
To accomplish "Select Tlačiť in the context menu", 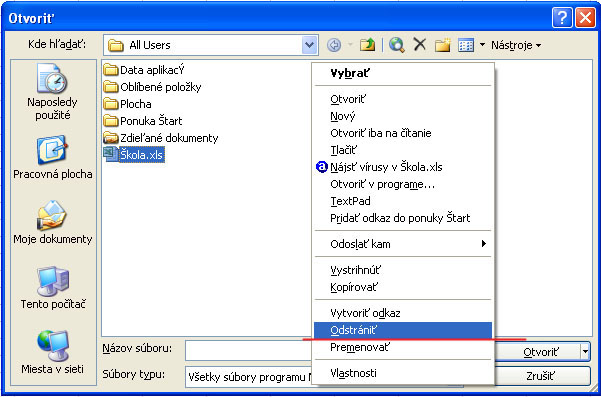I will (402, 150).
